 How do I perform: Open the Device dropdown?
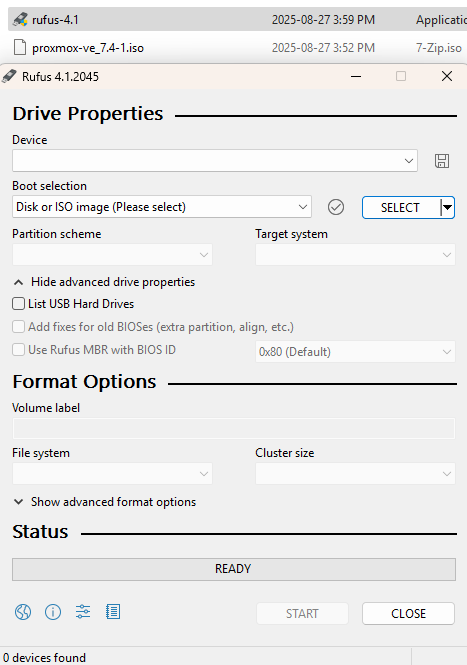tap(215, 161)
